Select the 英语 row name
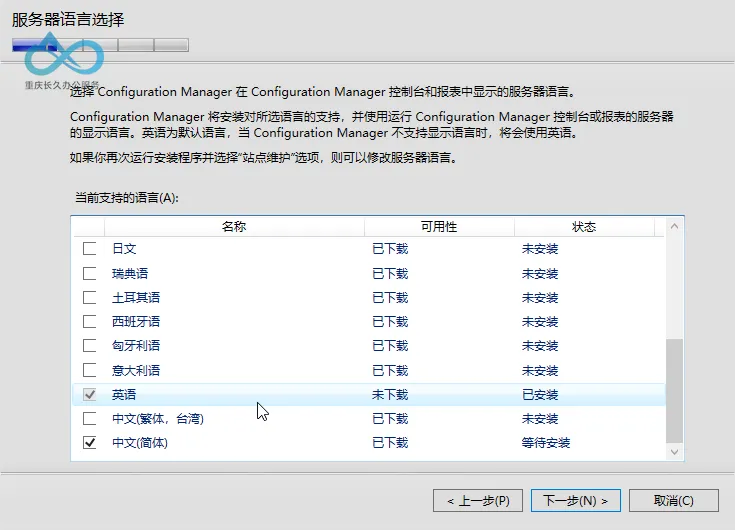The height and width of the screenshot is (530, 735). (124, 395)
